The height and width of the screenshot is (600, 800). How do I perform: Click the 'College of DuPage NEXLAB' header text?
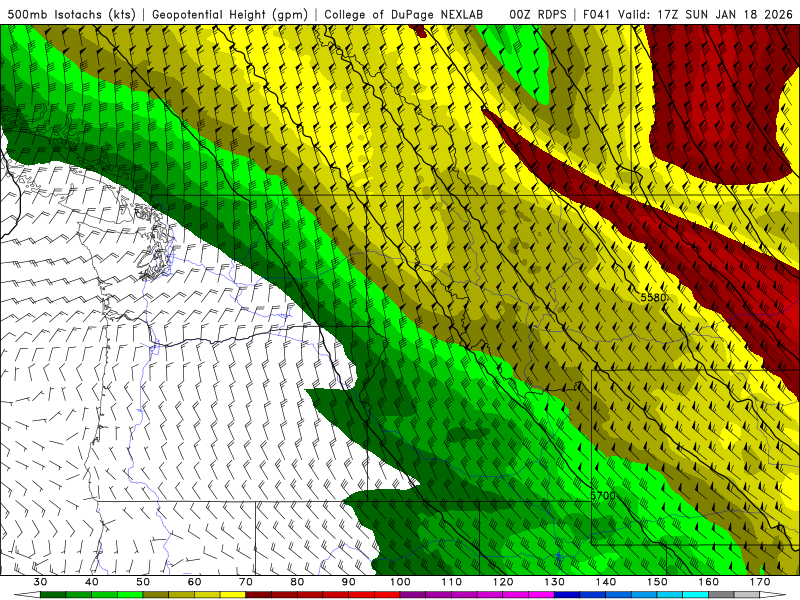pyautogui.click(x=404, y=14)
